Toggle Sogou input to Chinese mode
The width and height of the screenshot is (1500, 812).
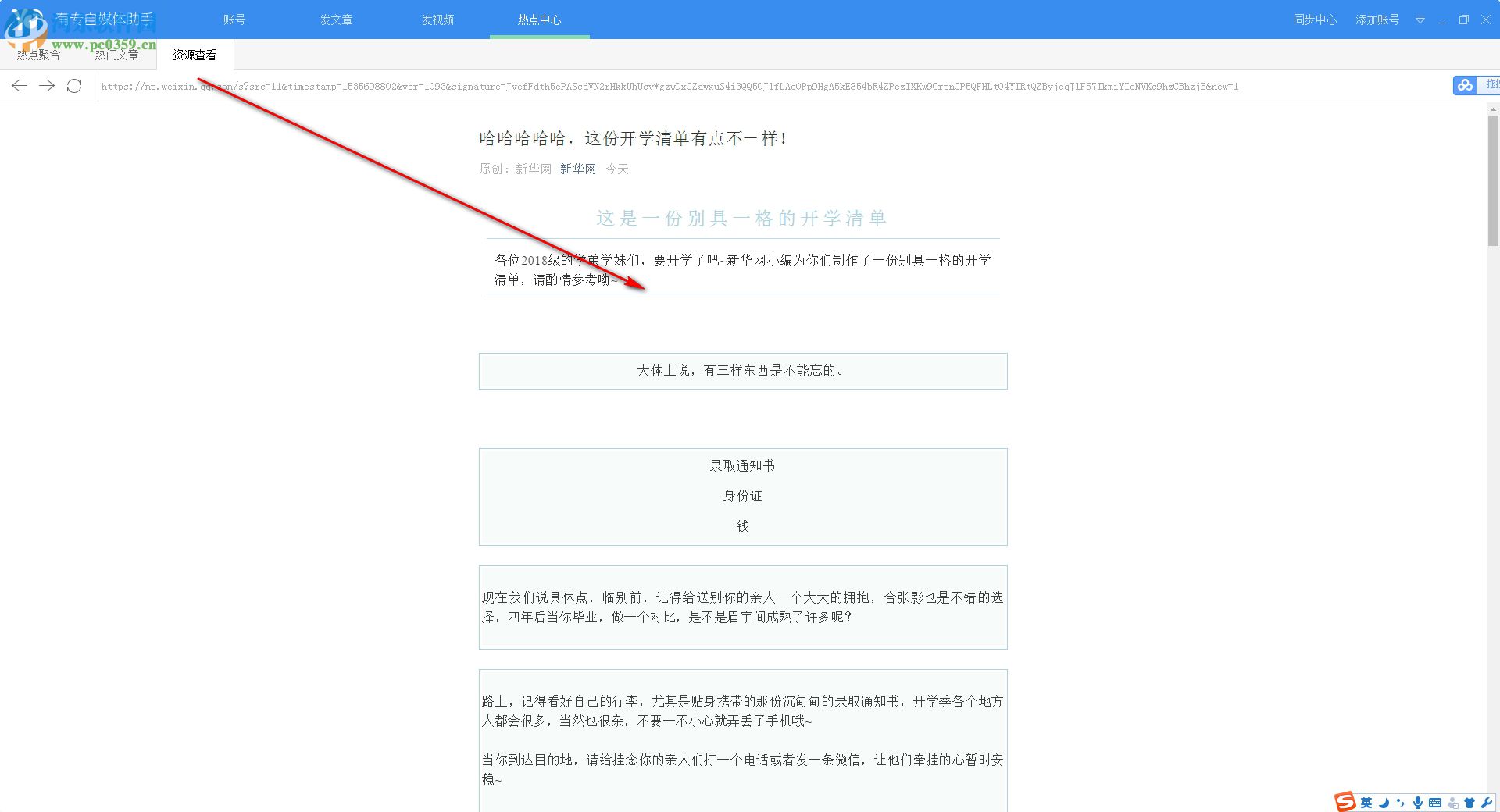[x=1366, y=803]
